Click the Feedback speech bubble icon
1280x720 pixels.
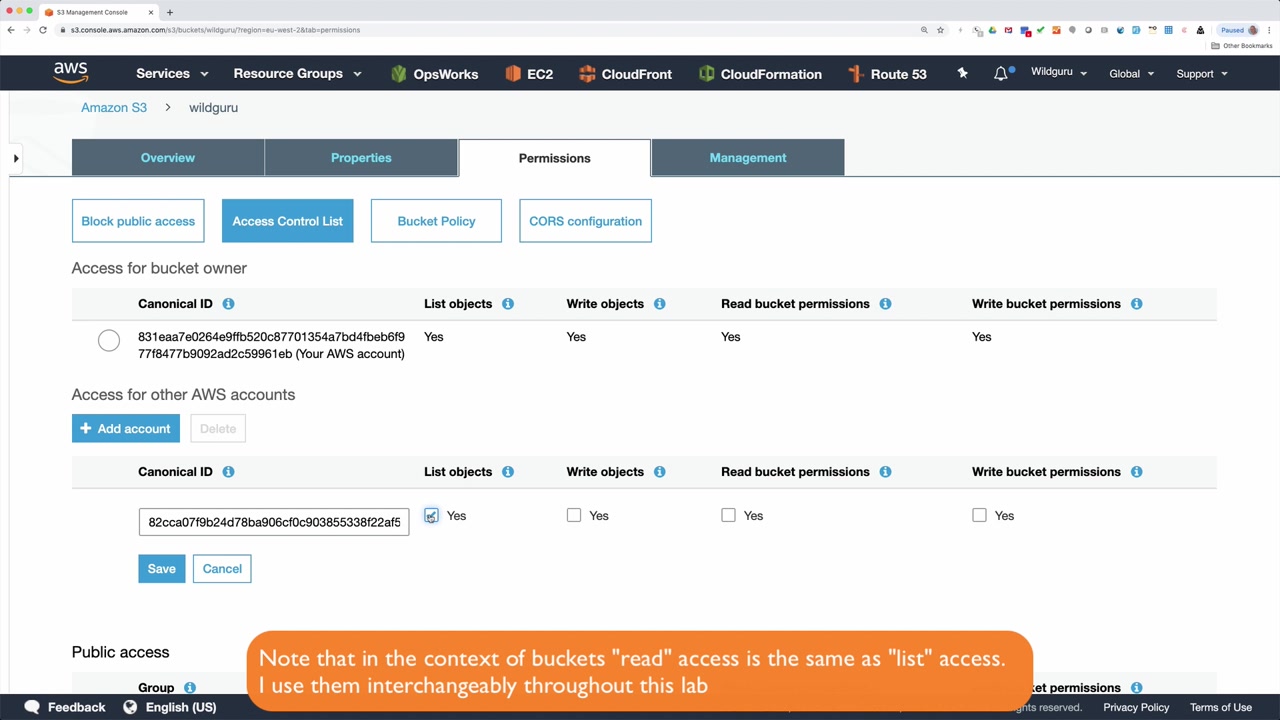pos(32,707)
